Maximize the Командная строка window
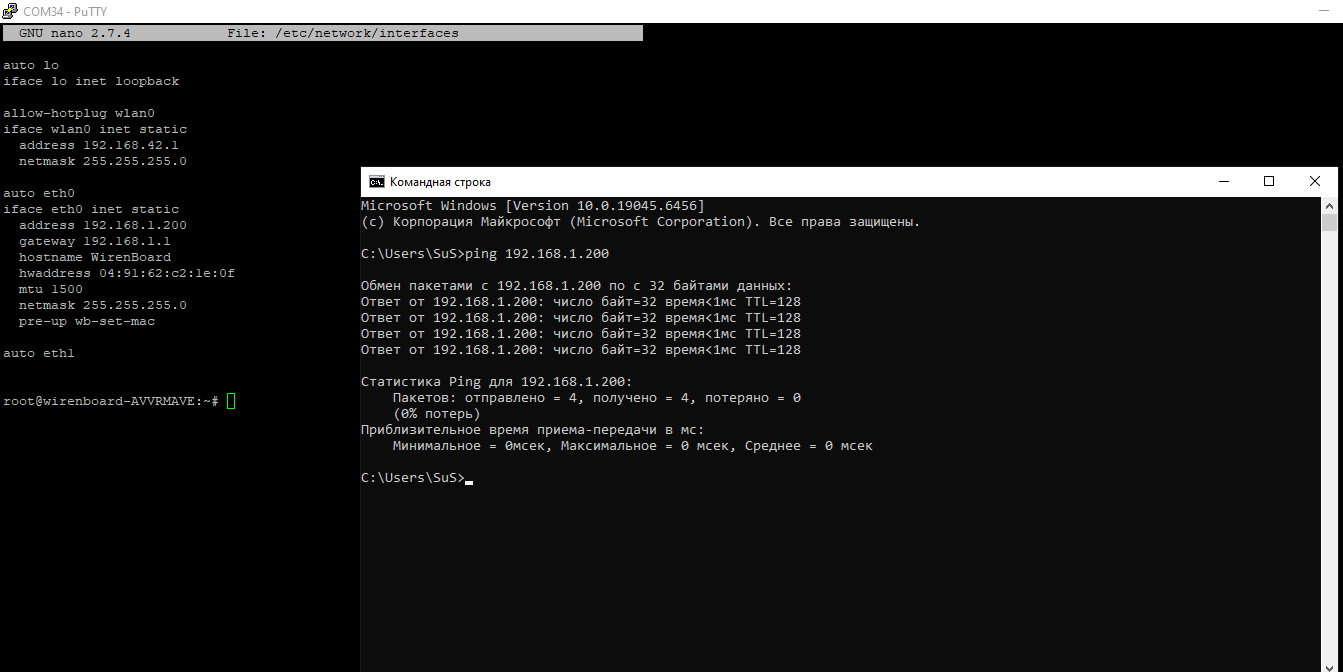 (1269, 181)
